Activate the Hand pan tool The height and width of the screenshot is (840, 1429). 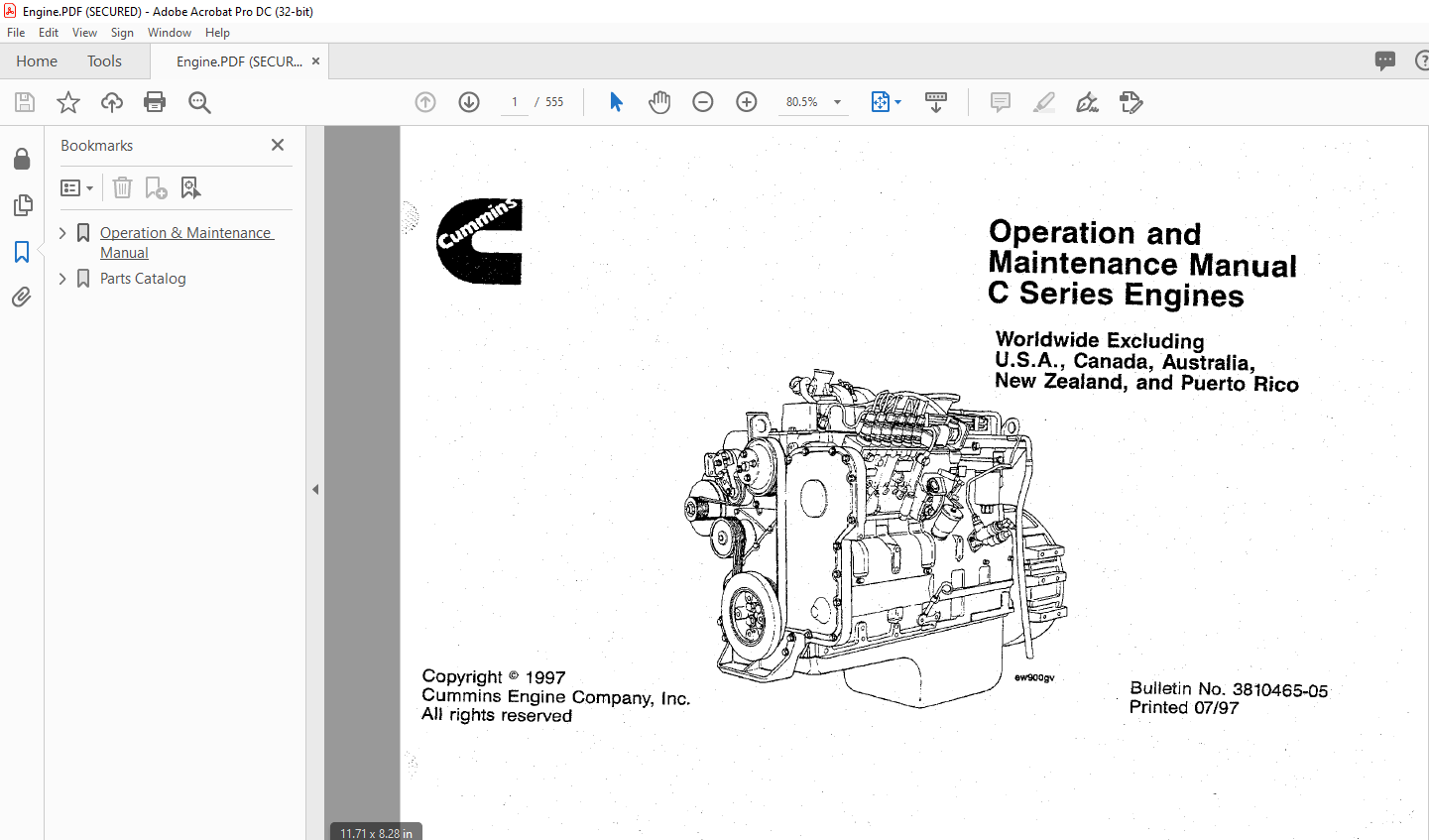pyautogui.click(x=659, y=102)
